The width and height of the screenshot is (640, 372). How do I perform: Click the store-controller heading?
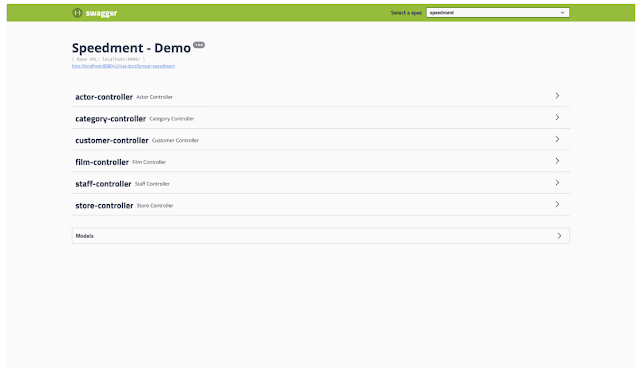(104, 205)
